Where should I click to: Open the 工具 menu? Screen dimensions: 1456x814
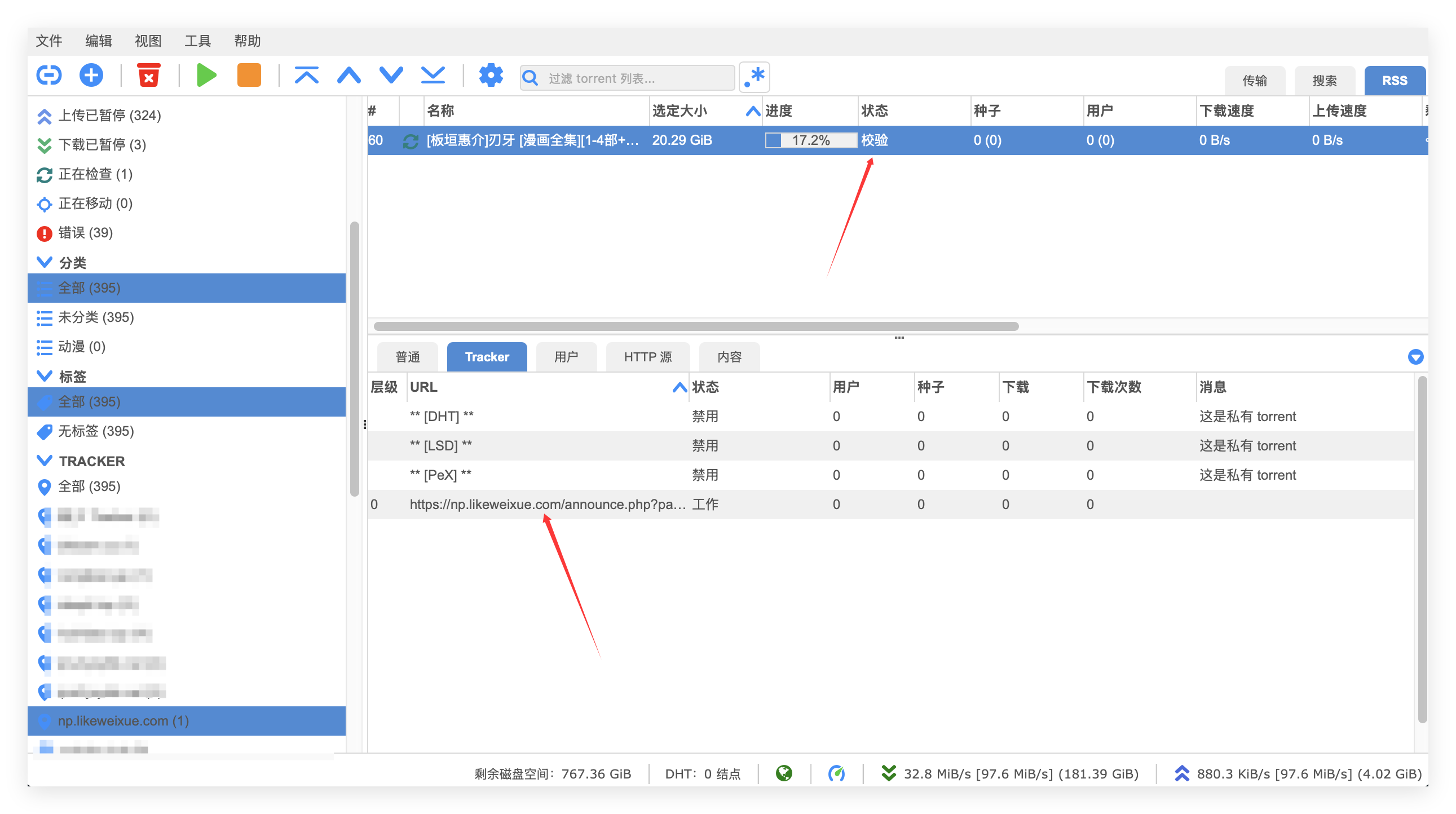click(197, 41)
